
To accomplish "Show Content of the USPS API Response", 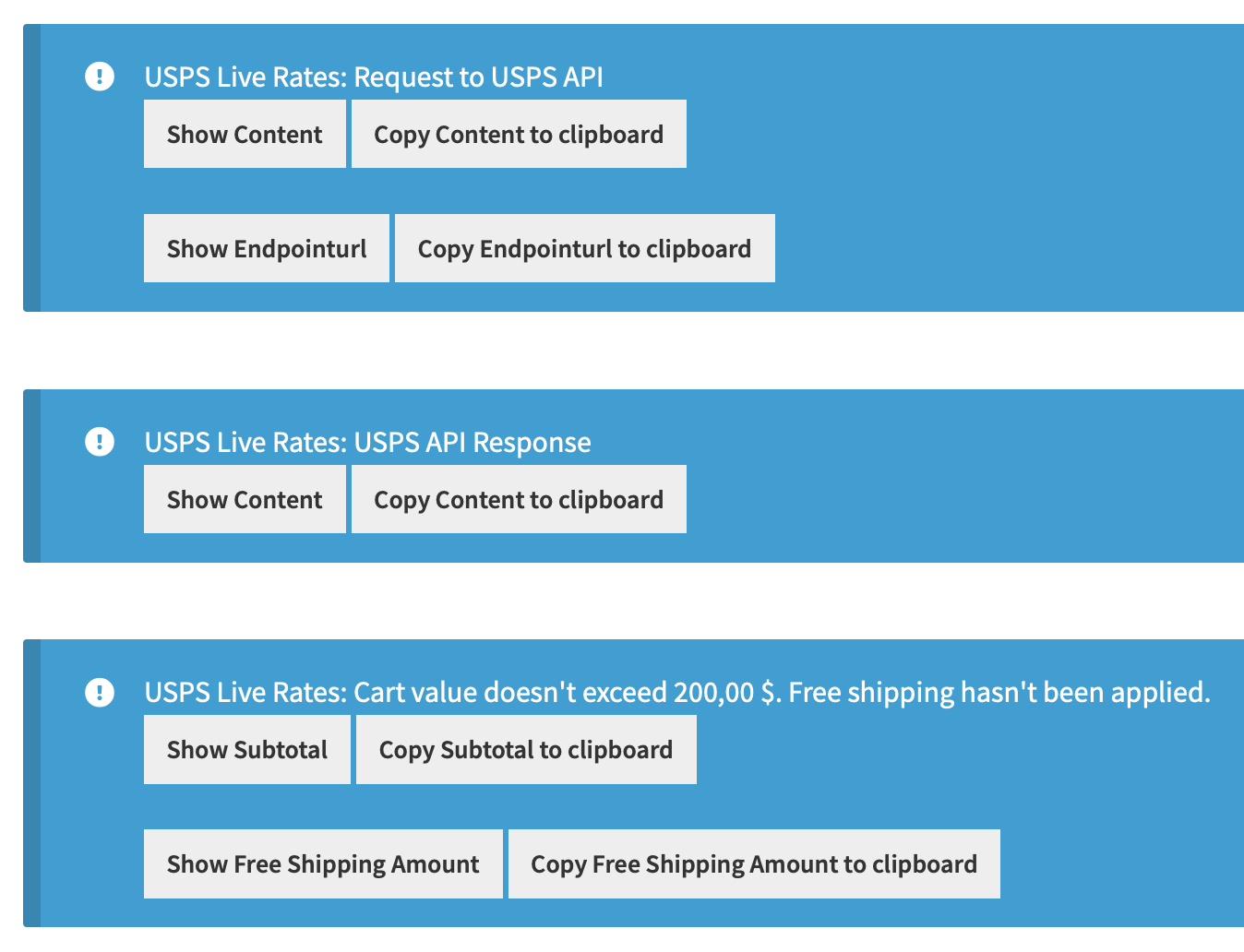I will coord(244,499).
